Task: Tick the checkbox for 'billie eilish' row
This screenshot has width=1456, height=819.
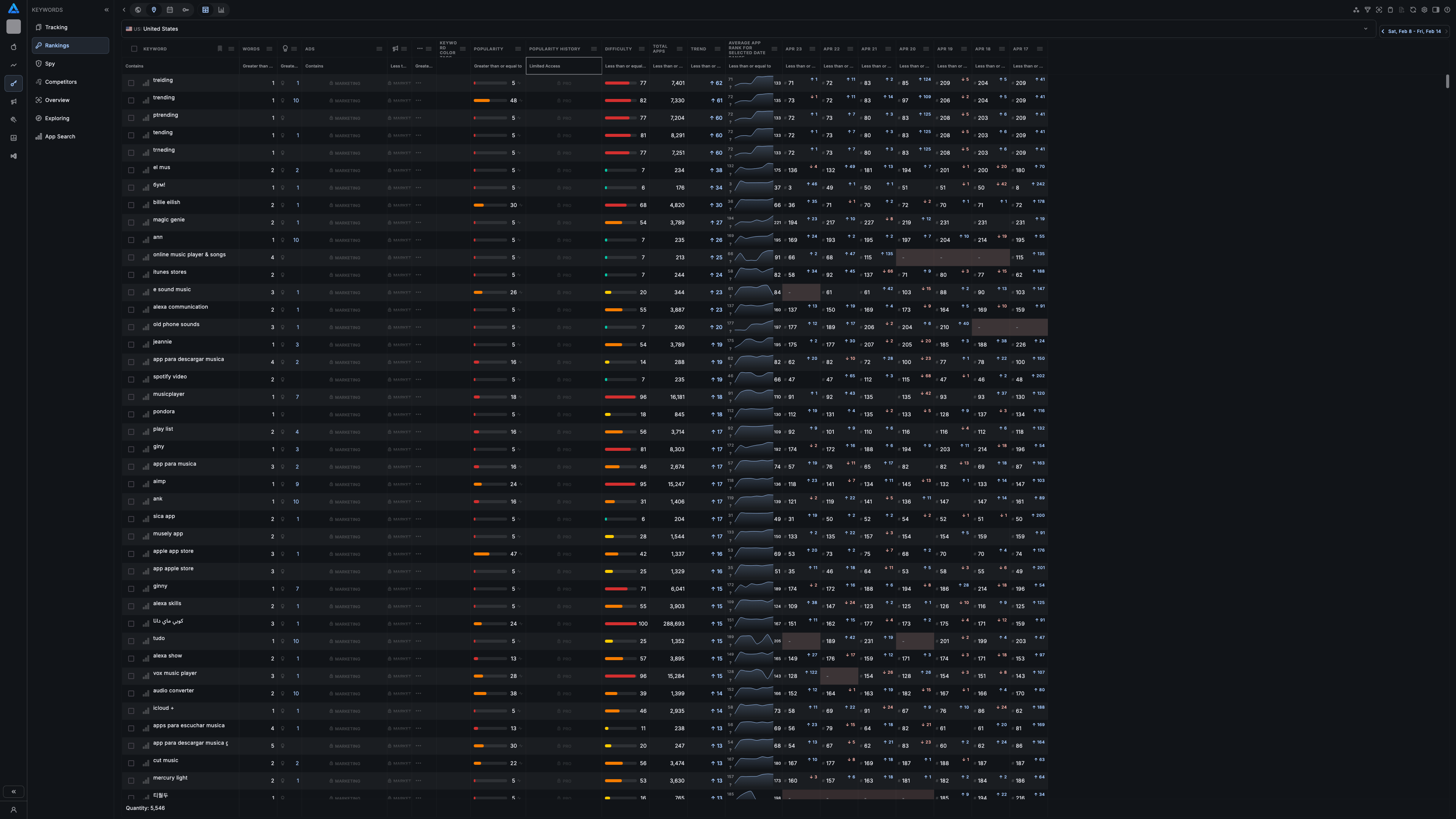Action: click(131, 205)
